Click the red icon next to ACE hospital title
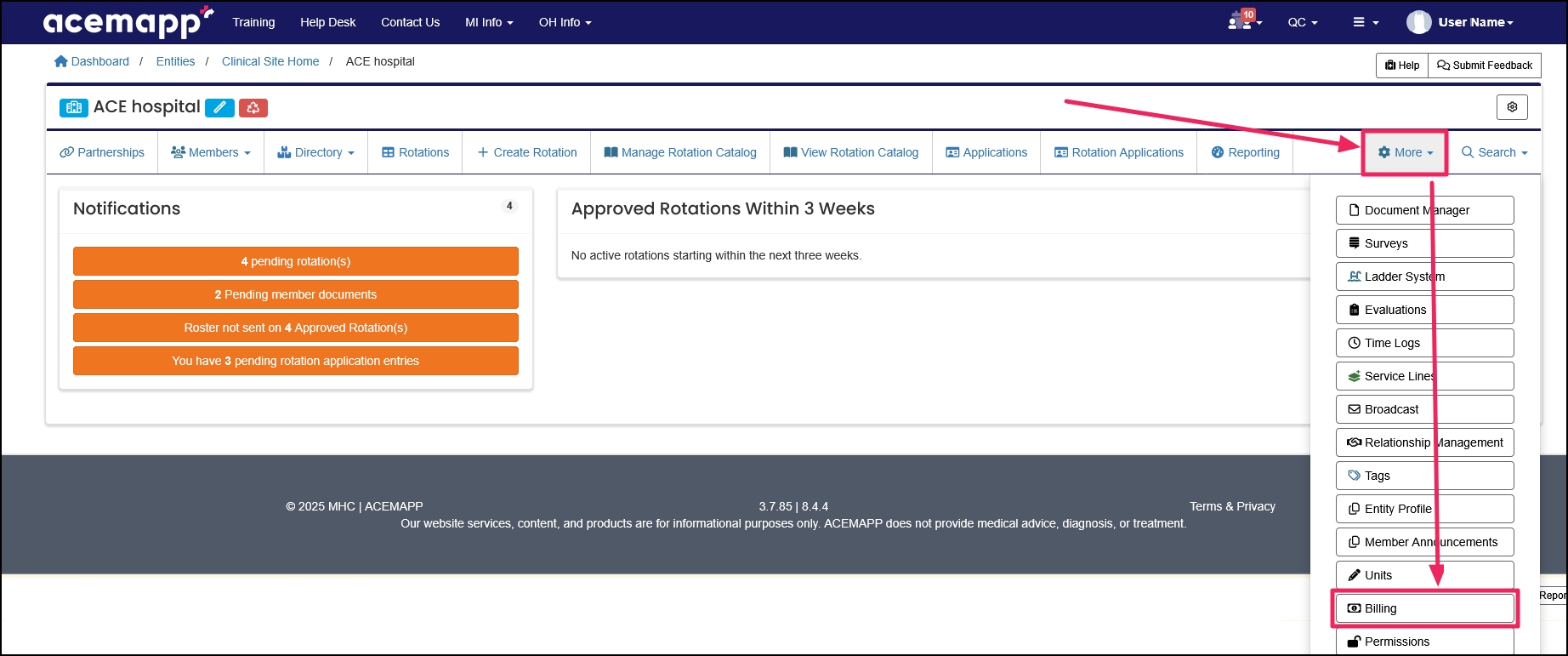Image resolution: width=1568 pixels, height=656 pixels. pyautogui.click(x=253, y=107)
